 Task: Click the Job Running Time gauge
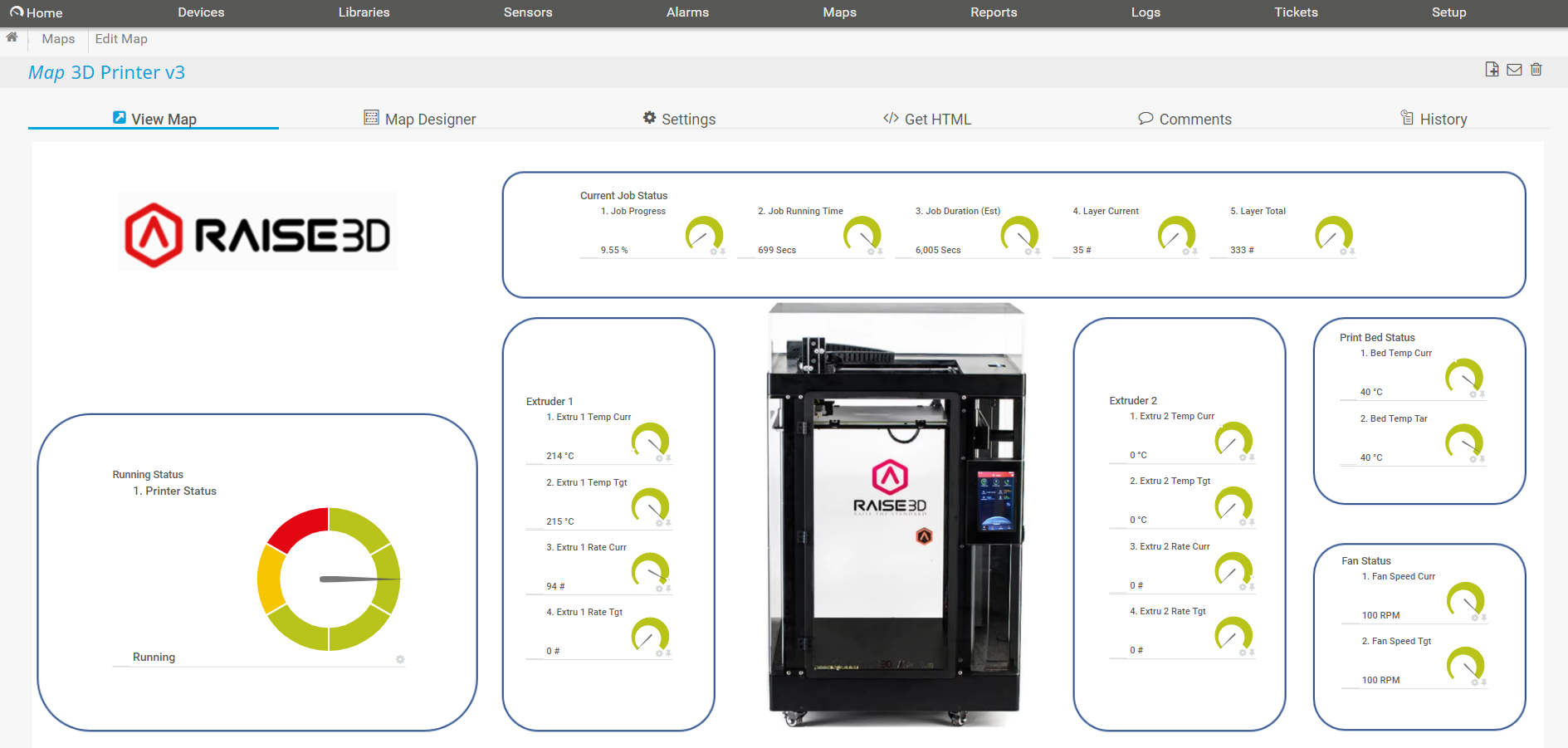(x=863, y=235)
